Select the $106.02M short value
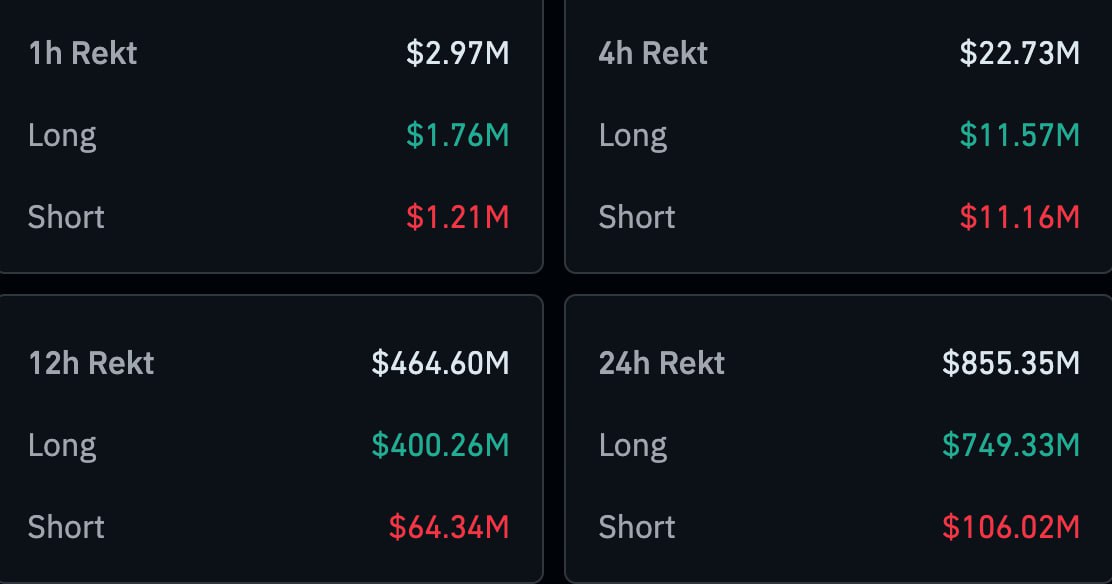Viewport: 1112px width, 584px height. (x=1011, y=527)
